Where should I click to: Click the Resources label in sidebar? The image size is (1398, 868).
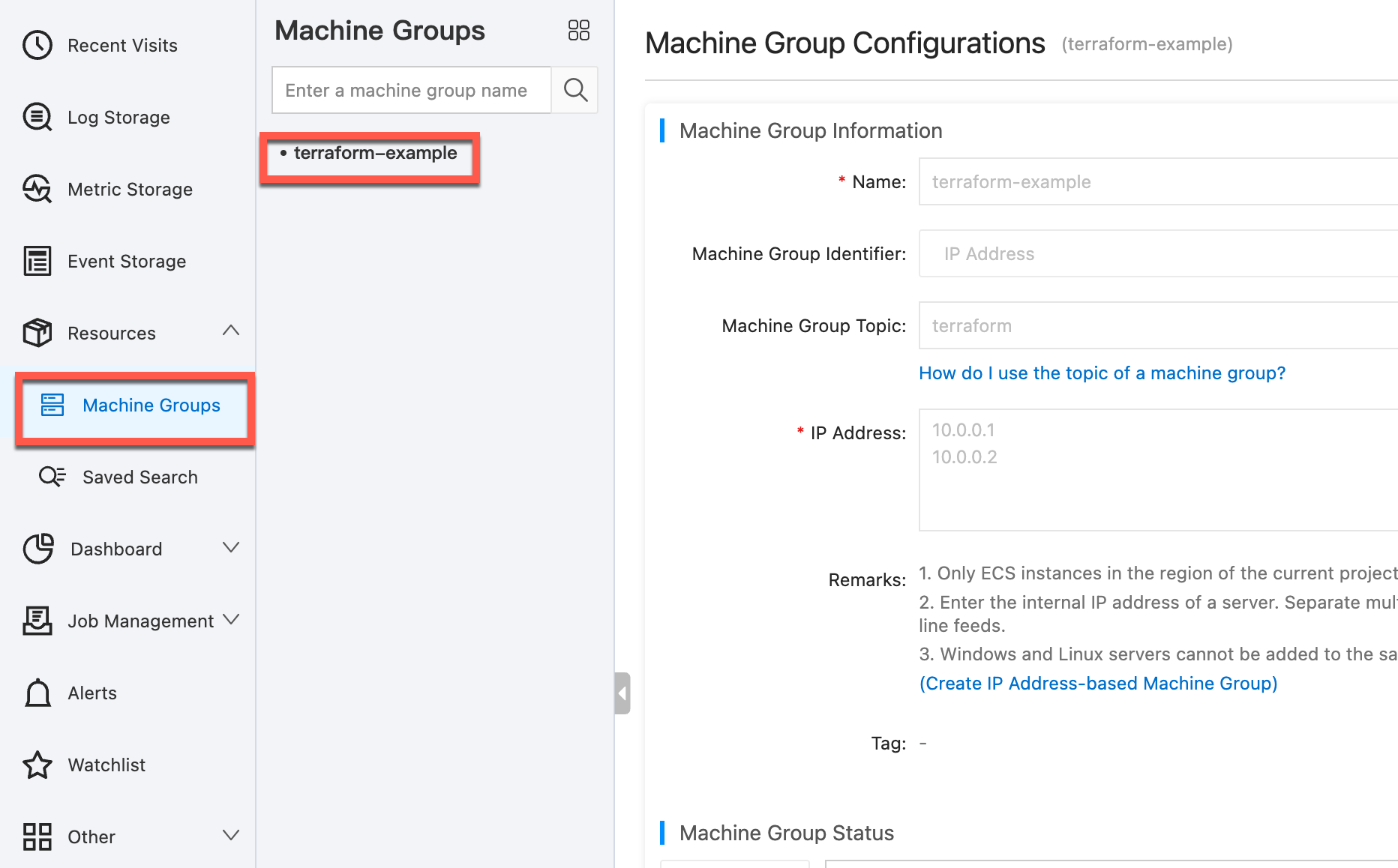point(112,334)
